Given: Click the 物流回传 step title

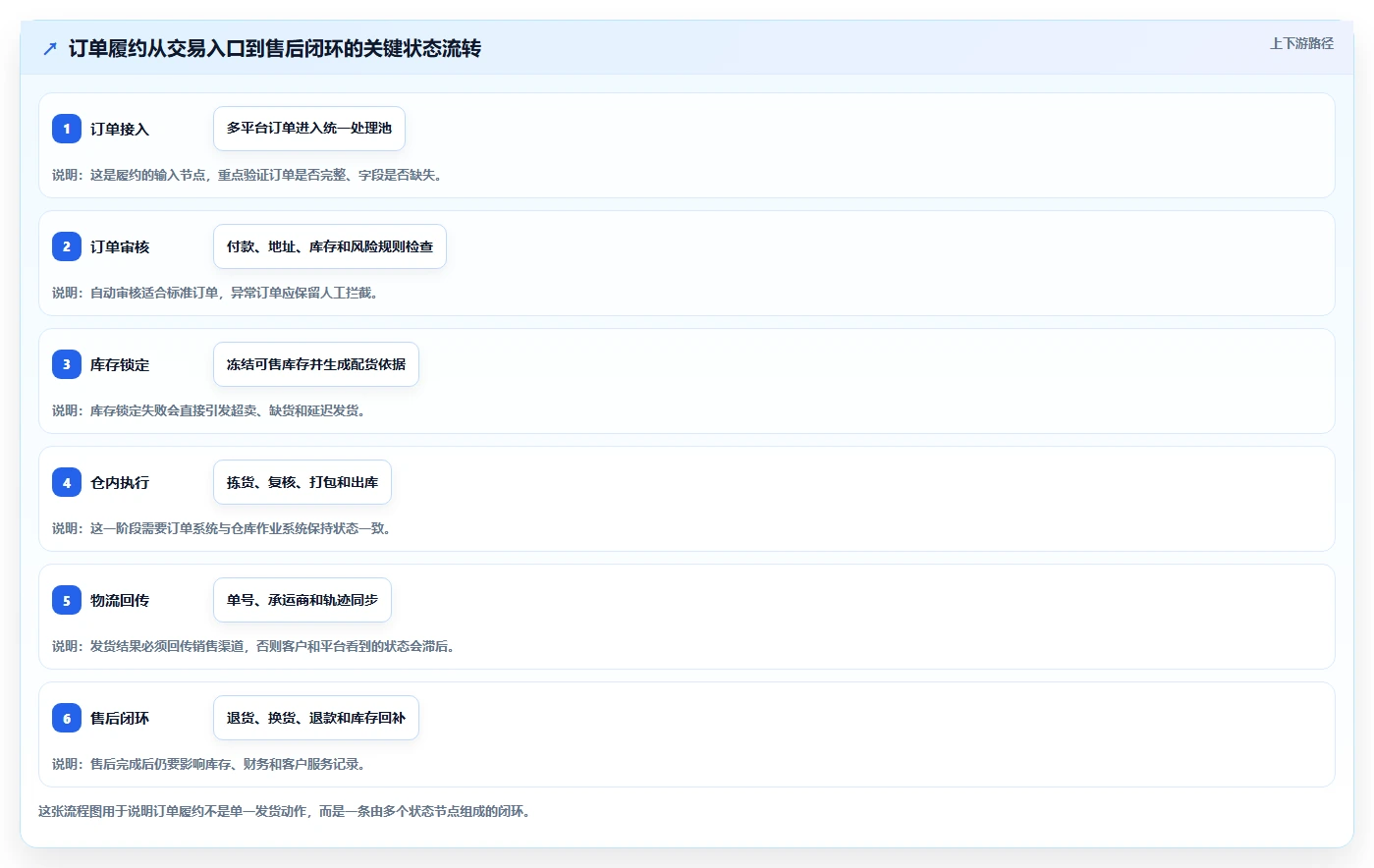Looking at the screenshot, I should pos(120,600).
